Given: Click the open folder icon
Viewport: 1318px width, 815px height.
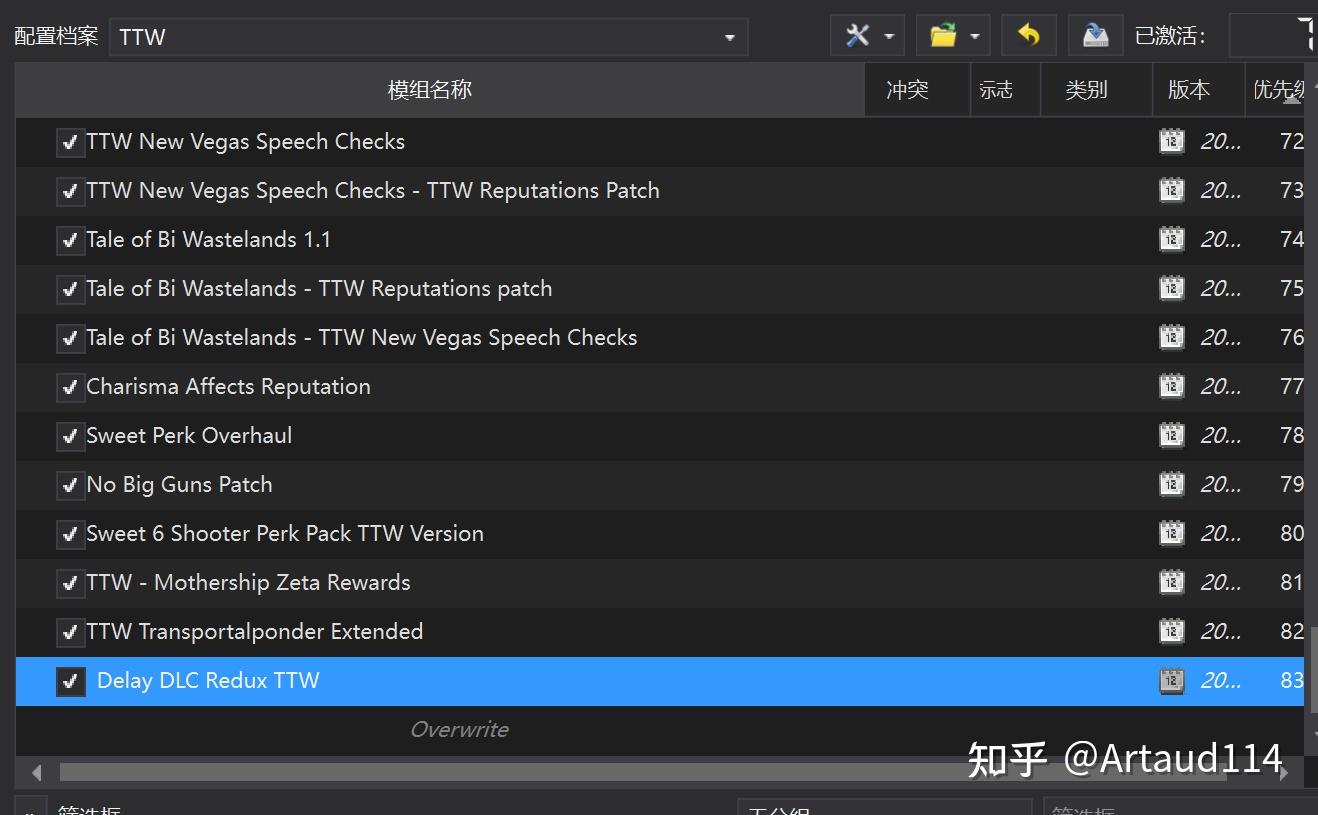Looking at the screenshot, I should coord(944,35).
